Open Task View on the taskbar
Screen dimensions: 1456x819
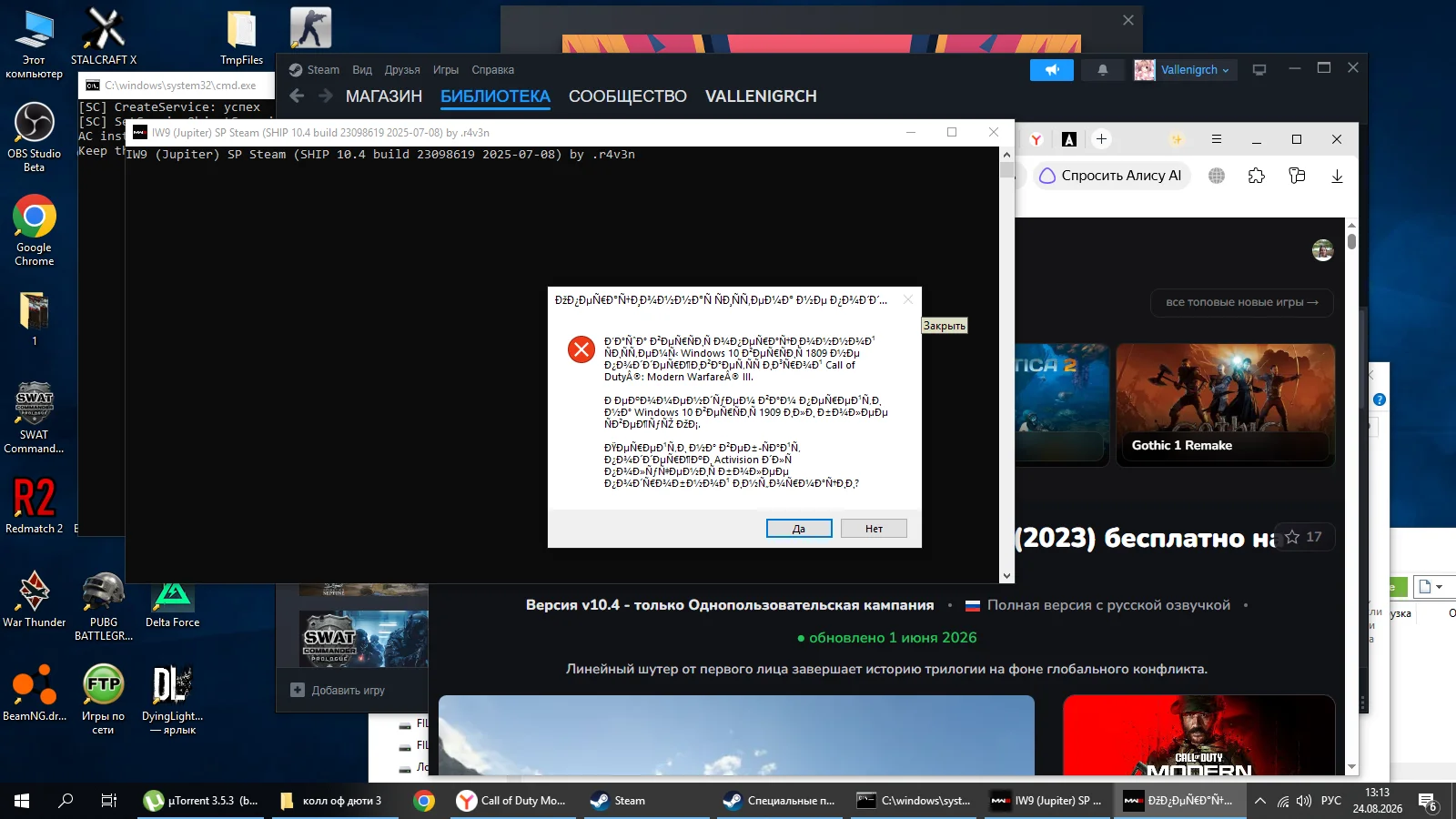click(x=109, y=801)
